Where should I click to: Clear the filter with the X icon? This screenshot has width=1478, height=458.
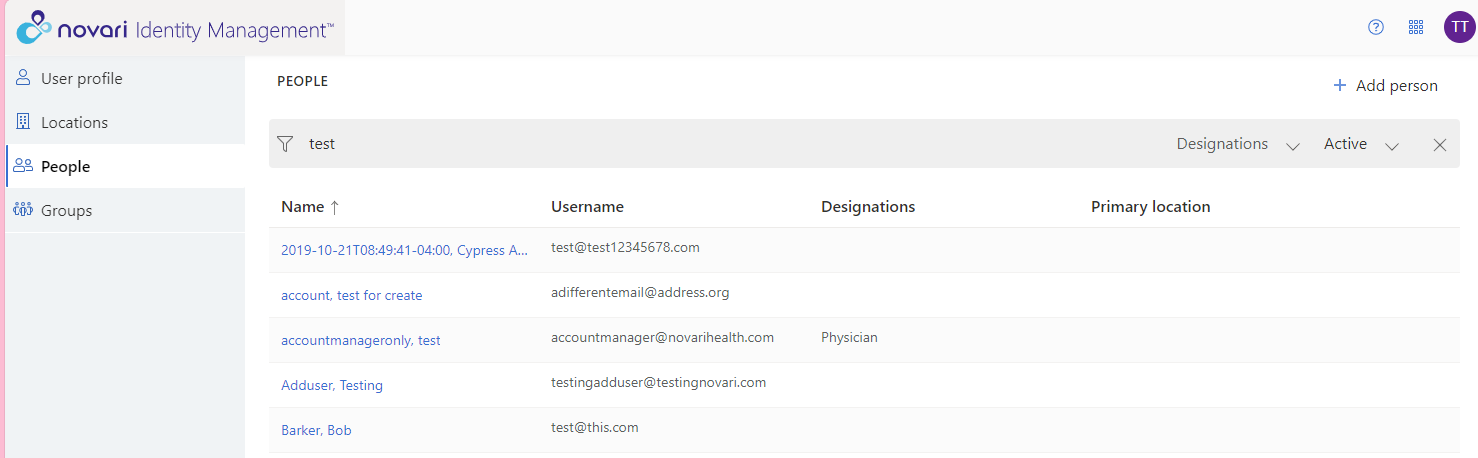click(1440, 145)
